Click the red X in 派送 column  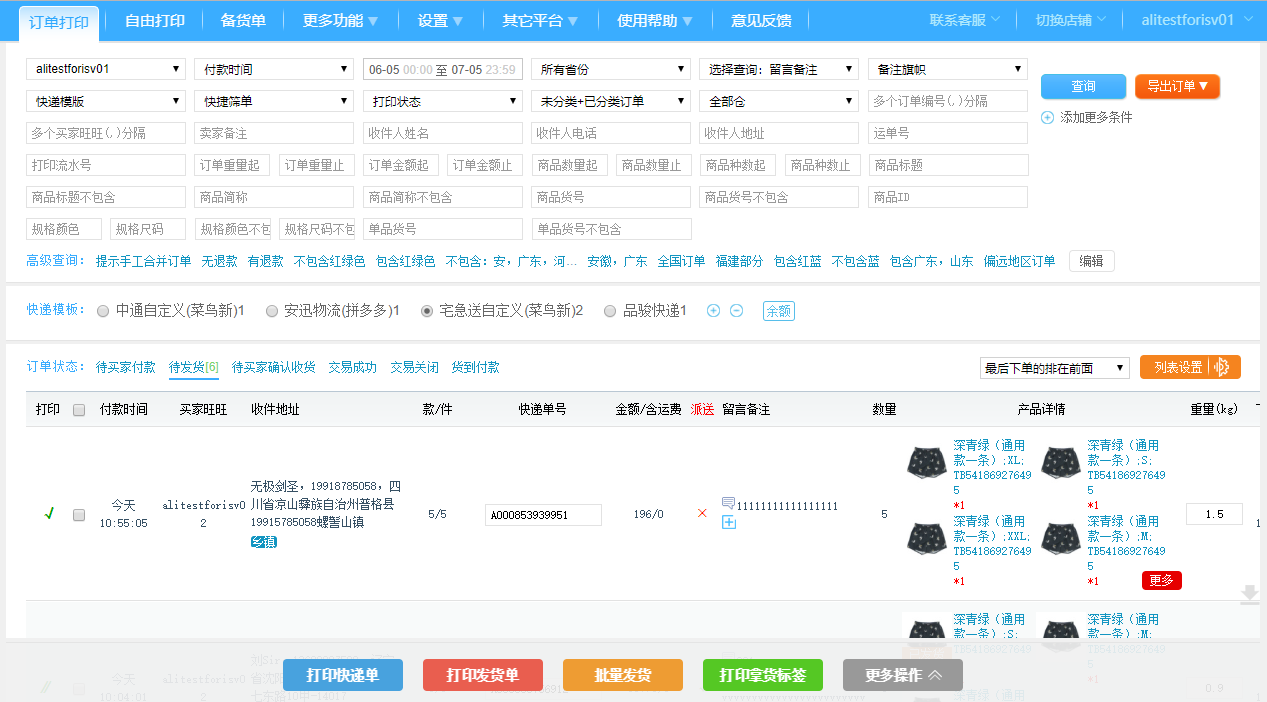pyautogui.click(x=702, y=513)
